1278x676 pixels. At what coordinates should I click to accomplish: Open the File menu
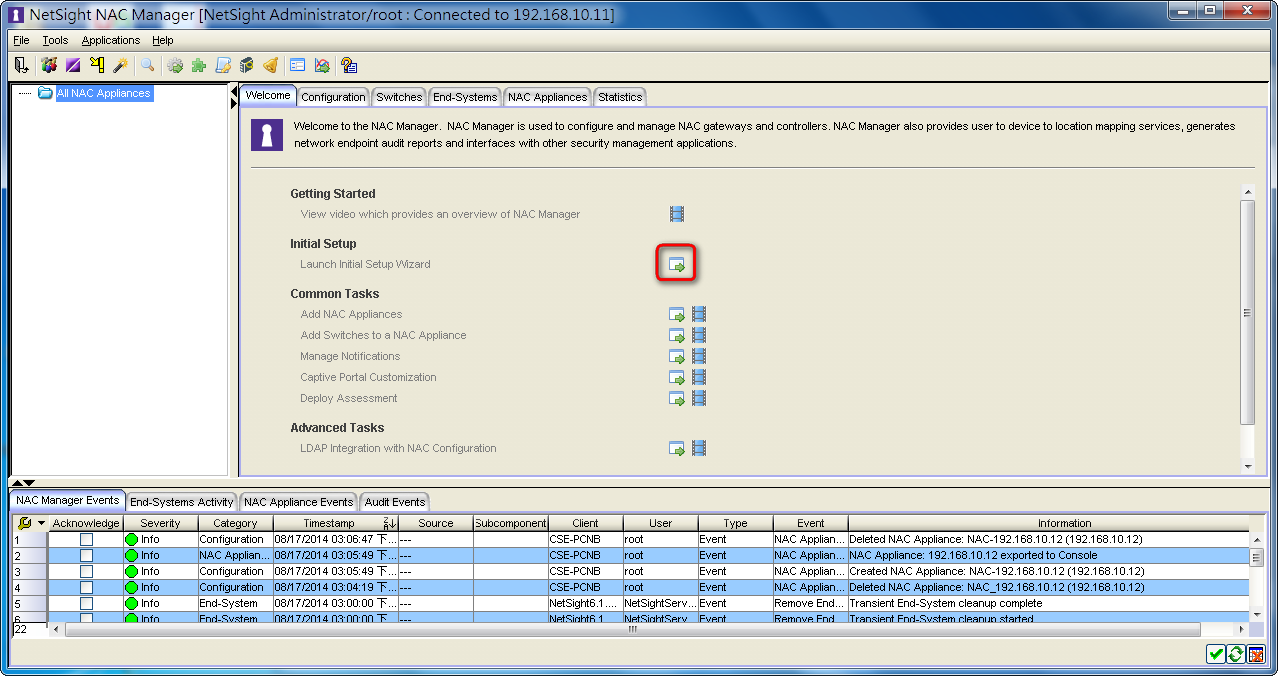21,40
